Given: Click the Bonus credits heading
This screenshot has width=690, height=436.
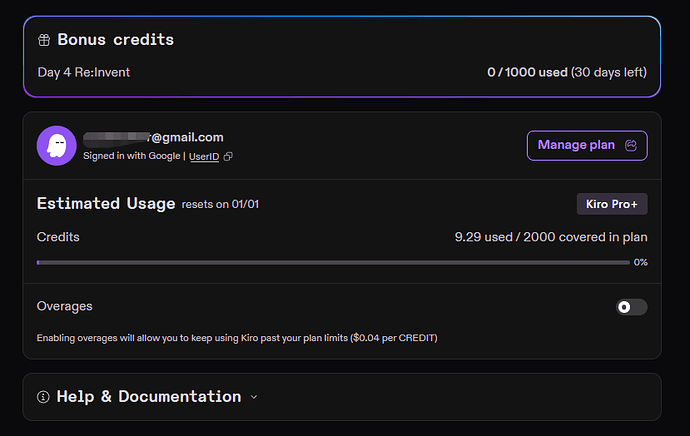Looking at the screenshot, I should 116,40.
